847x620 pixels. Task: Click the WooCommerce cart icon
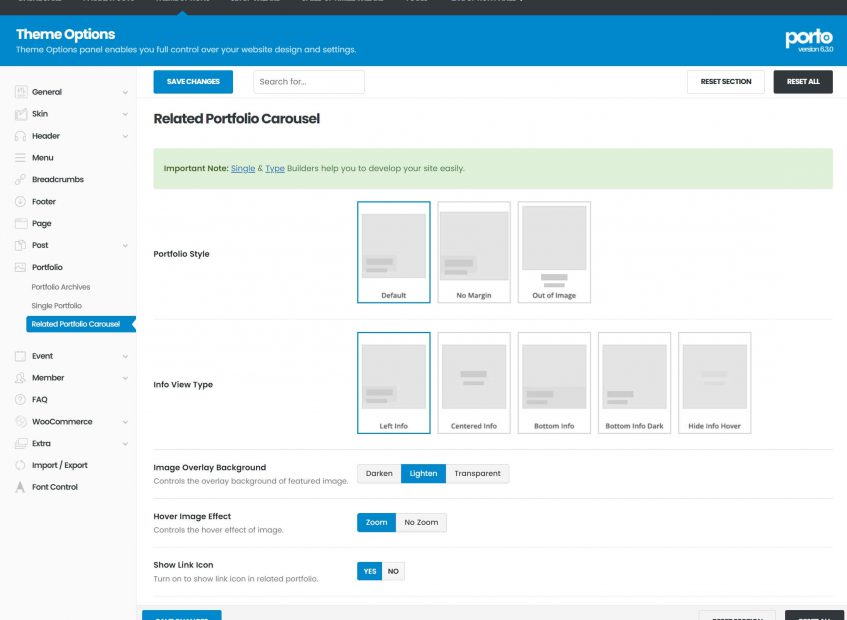pos(21,422)
